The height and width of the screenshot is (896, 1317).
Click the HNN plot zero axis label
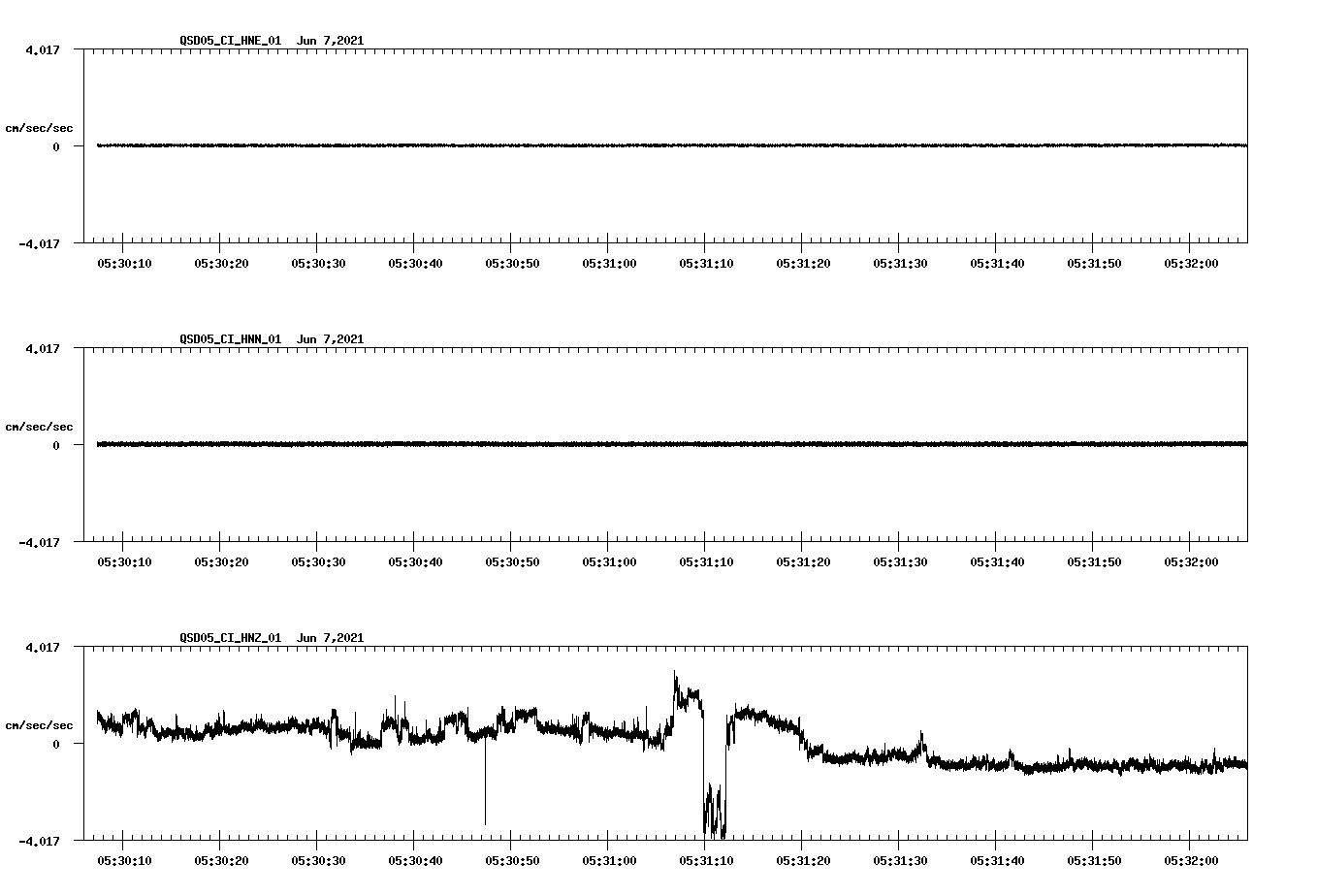click(55, 445)
